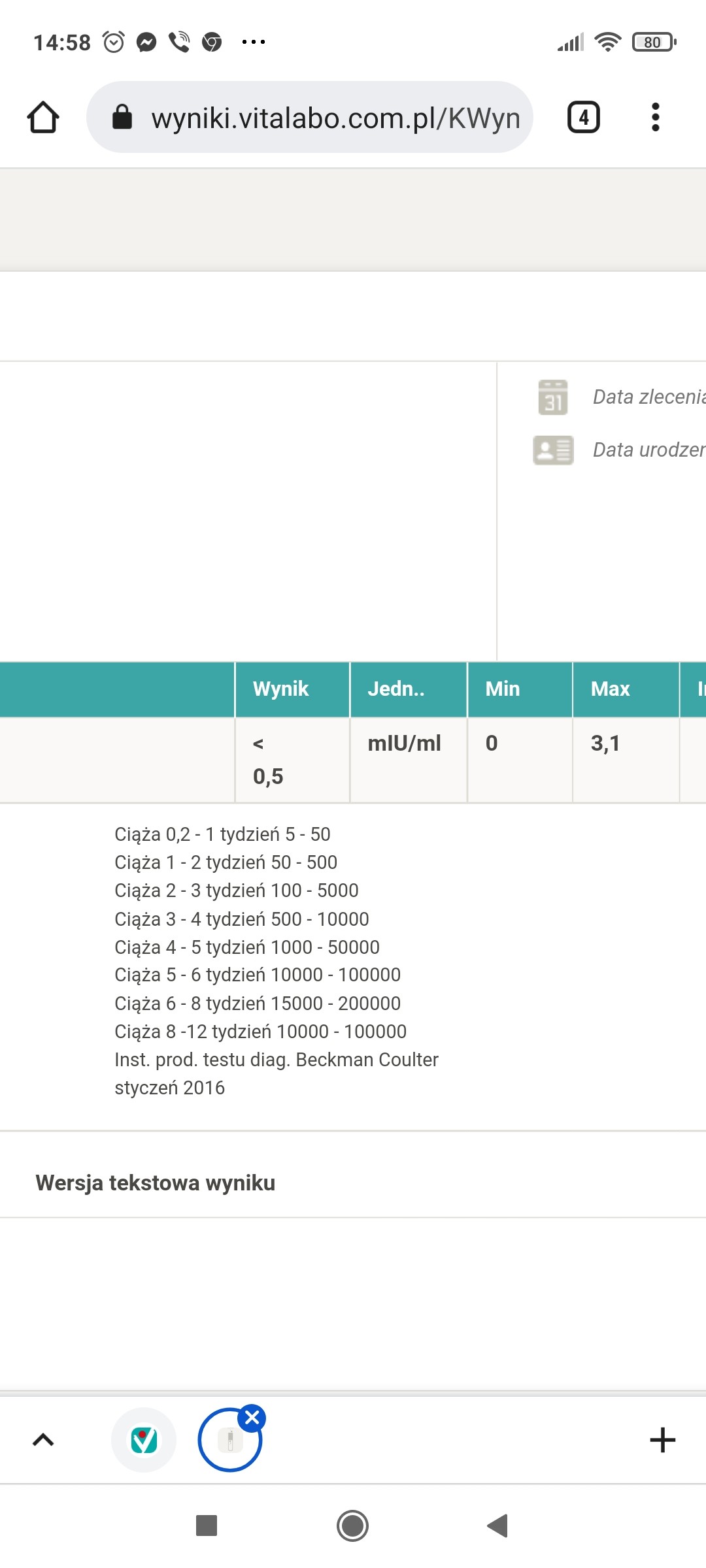Viewport: 706px width, 1568px height.
Task: Tap the Max column header
Action: point(611,689)
